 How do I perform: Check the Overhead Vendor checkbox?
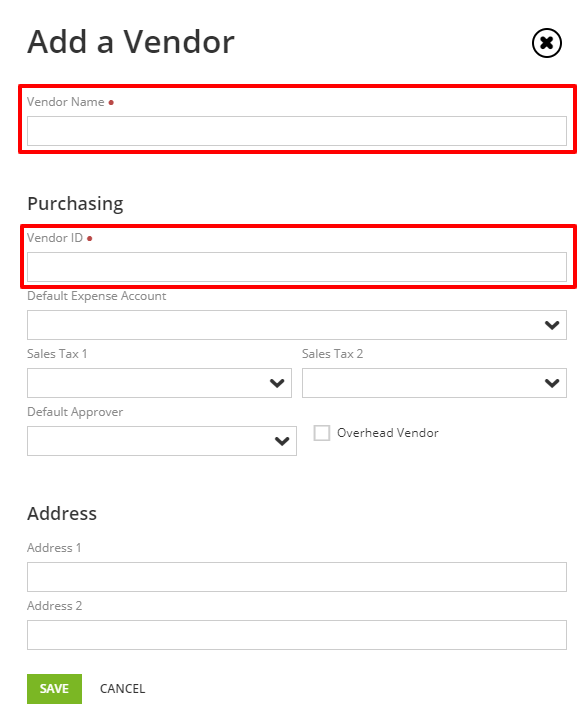(x=321, y=433)
